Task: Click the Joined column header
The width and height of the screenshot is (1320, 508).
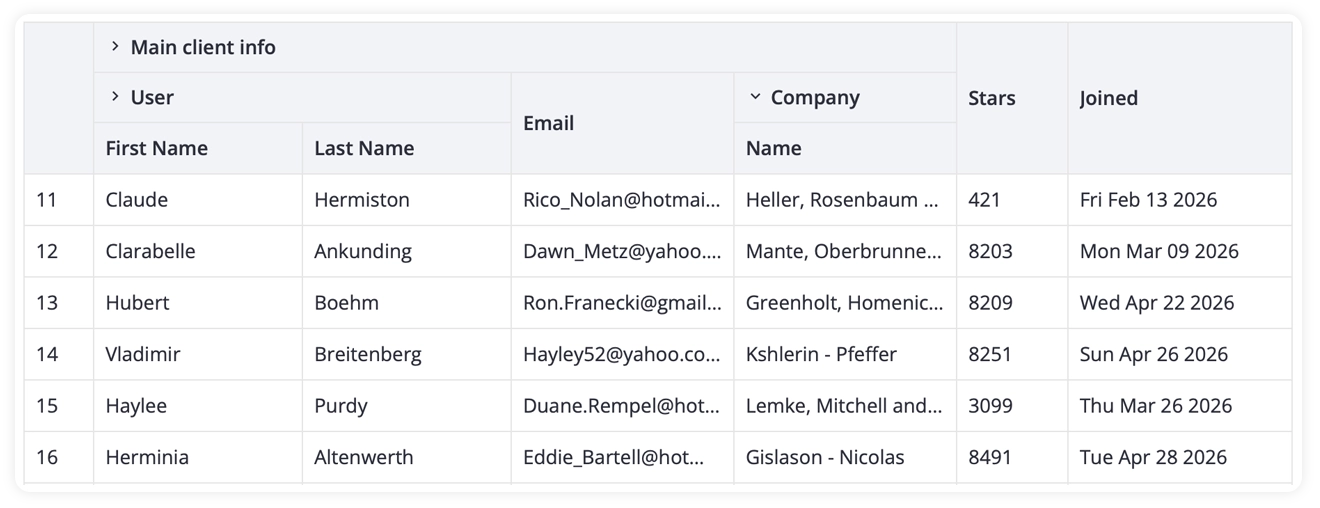Action: [1109, 98]
